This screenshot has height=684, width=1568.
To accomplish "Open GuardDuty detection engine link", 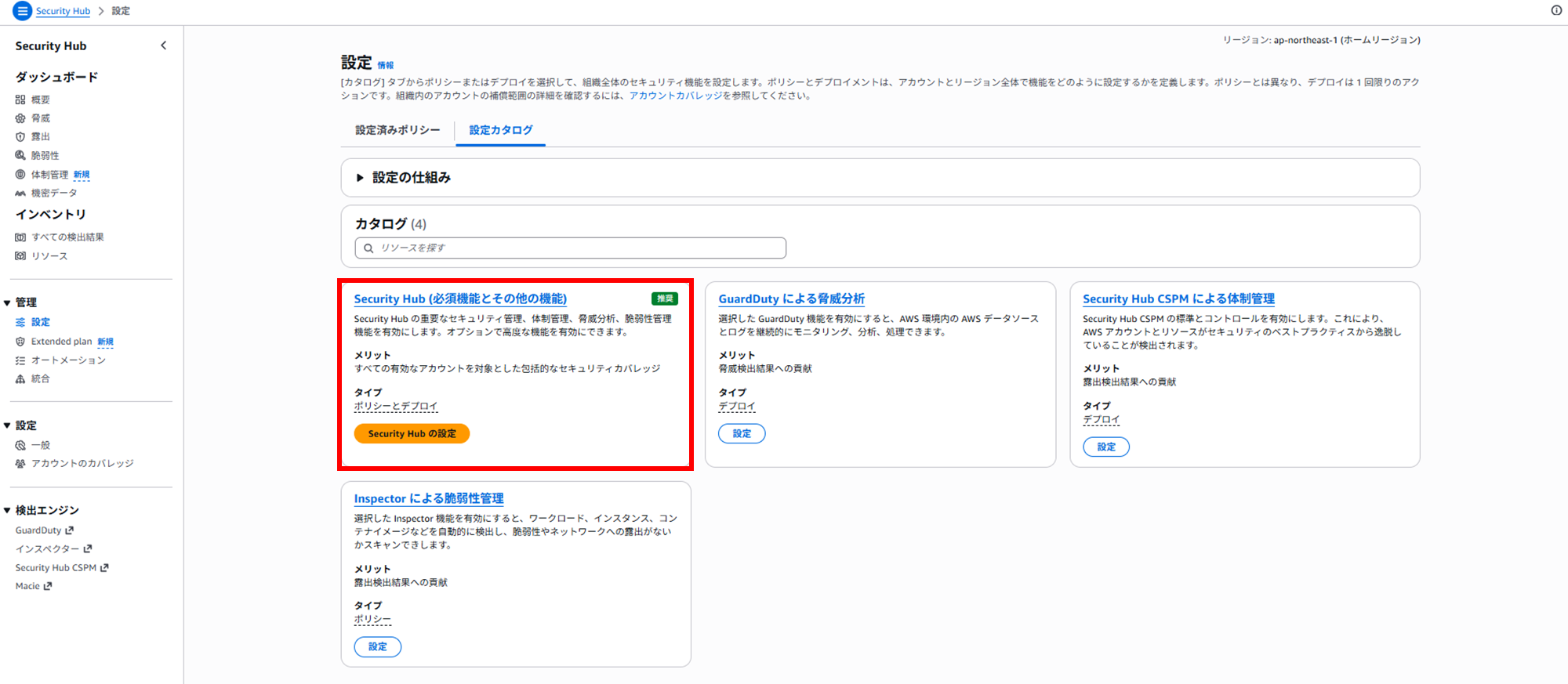I will point(38,530).
